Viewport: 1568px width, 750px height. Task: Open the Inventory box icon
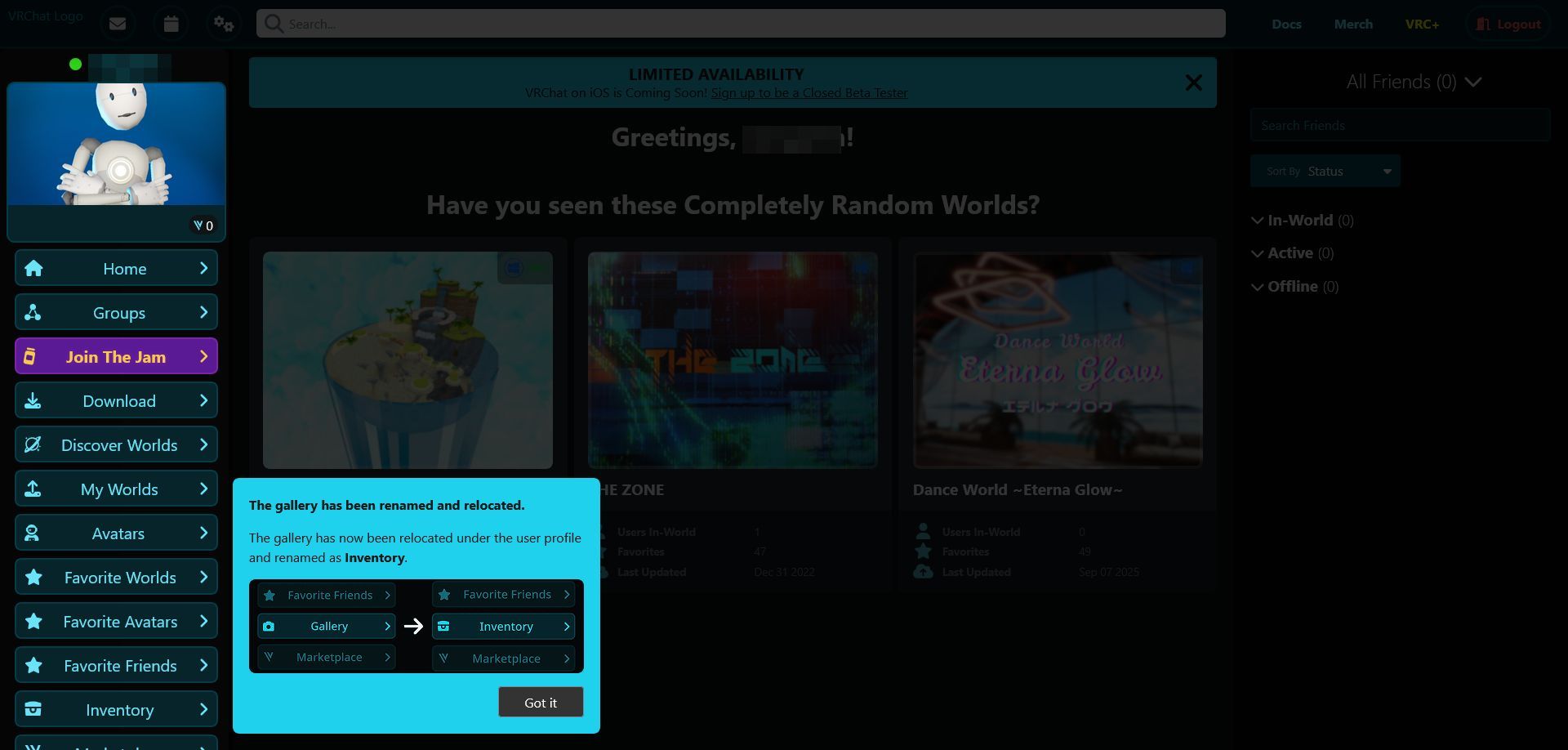click(33, 709)
